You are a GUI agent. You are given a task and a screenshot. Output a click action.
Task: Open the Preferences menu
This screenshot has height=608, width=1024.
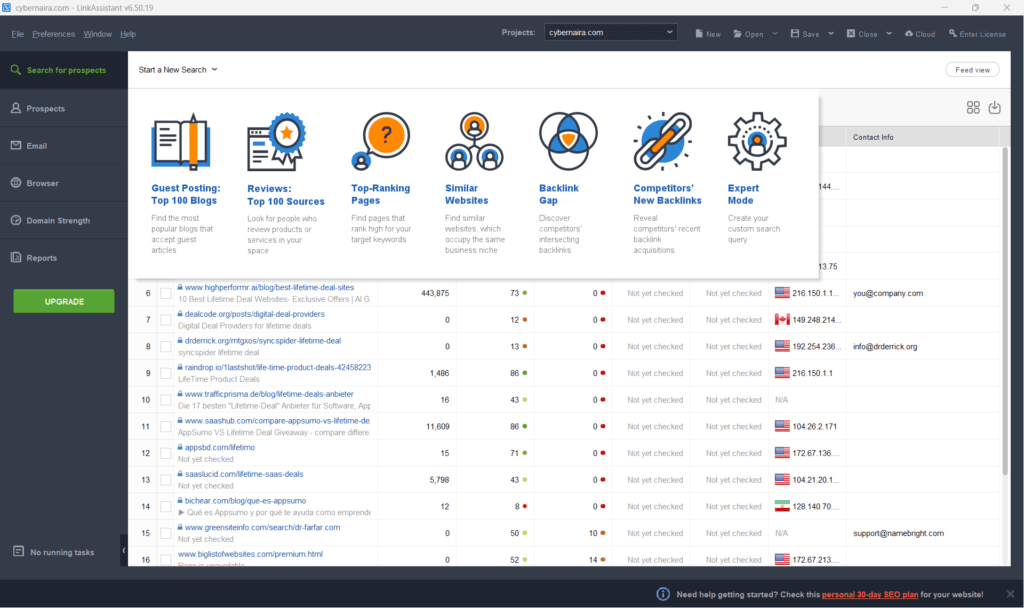pyautogui.click(x=54, y=34)
